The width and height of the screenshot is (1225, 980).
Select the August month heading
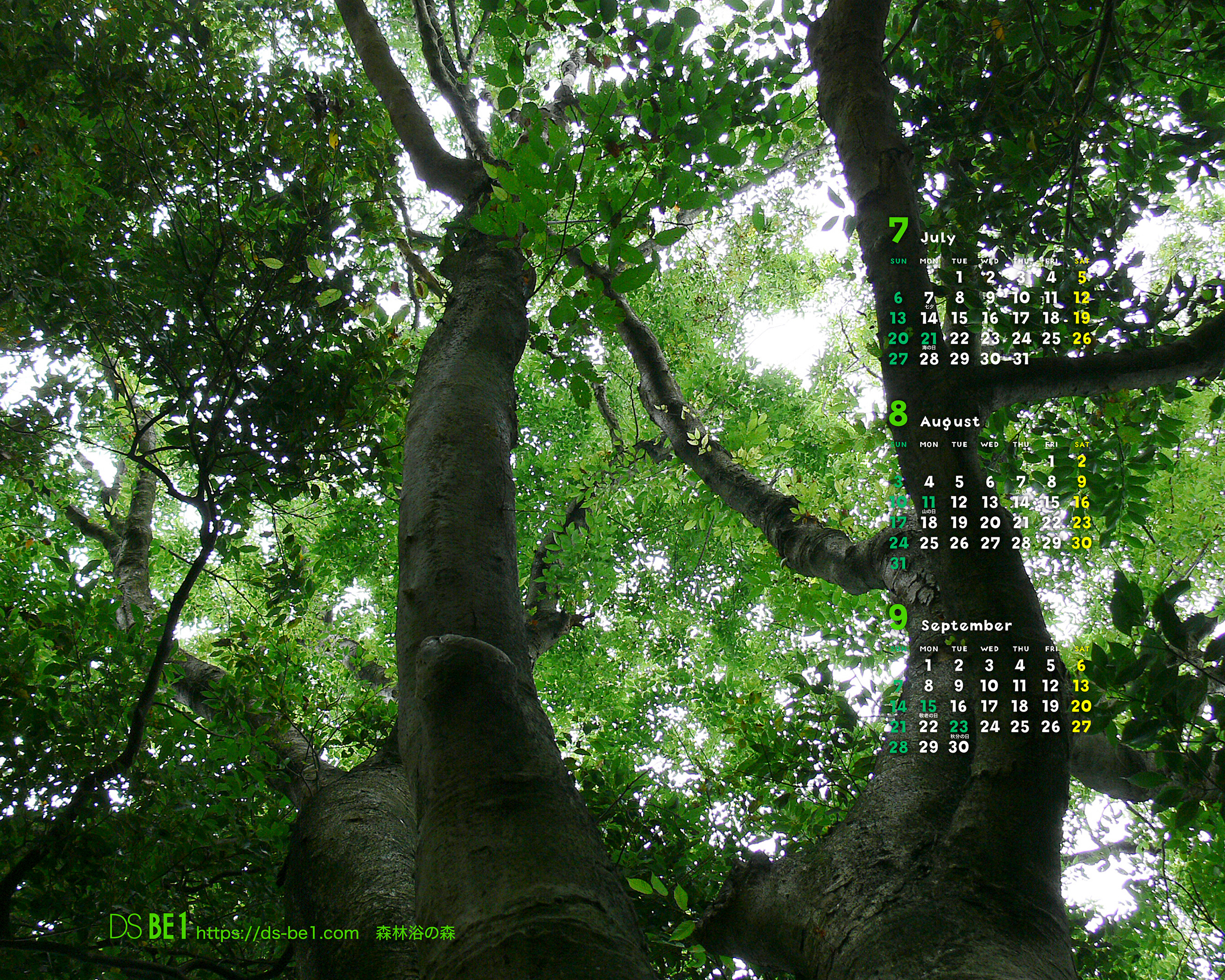click(950, 422)
